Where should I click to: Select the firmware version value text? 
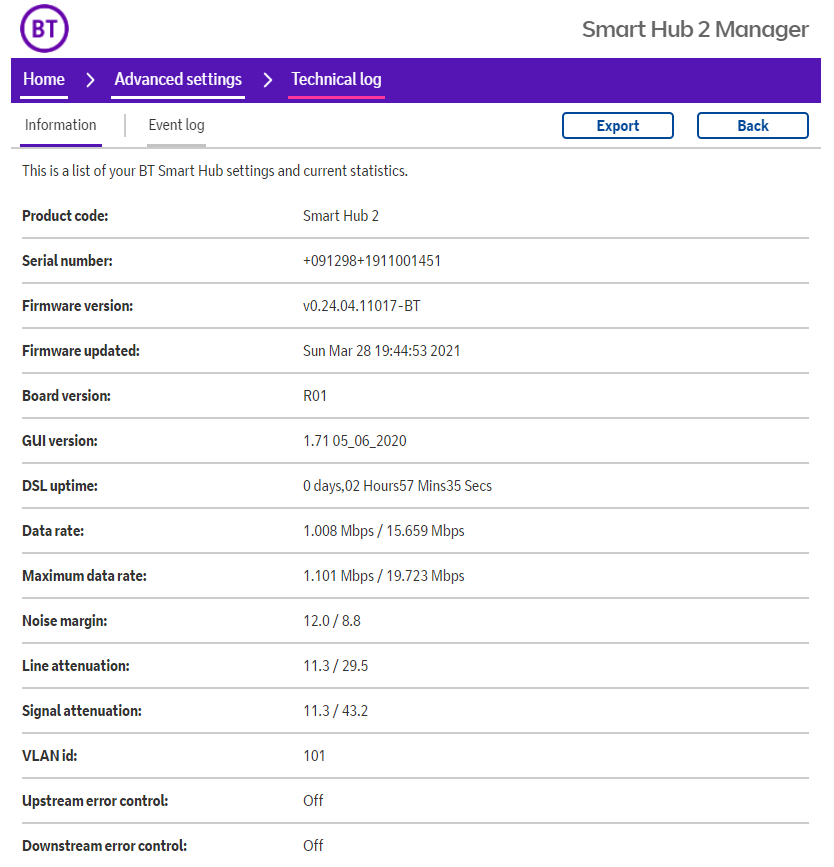(x=361, y=306)
